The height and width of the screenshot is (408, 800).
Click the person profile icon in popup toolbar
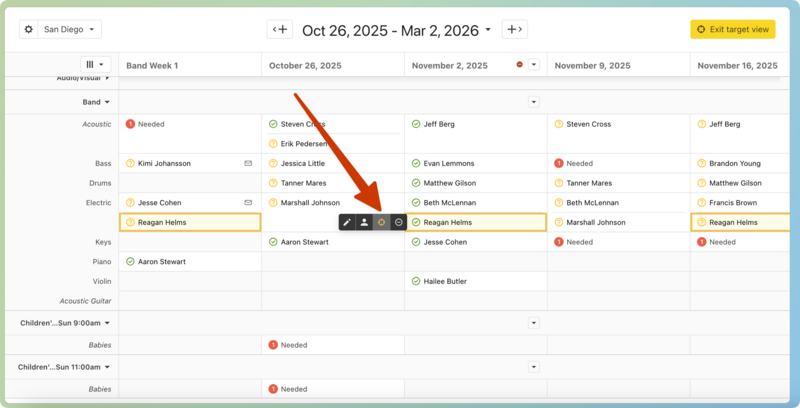(x=364, y=222)
